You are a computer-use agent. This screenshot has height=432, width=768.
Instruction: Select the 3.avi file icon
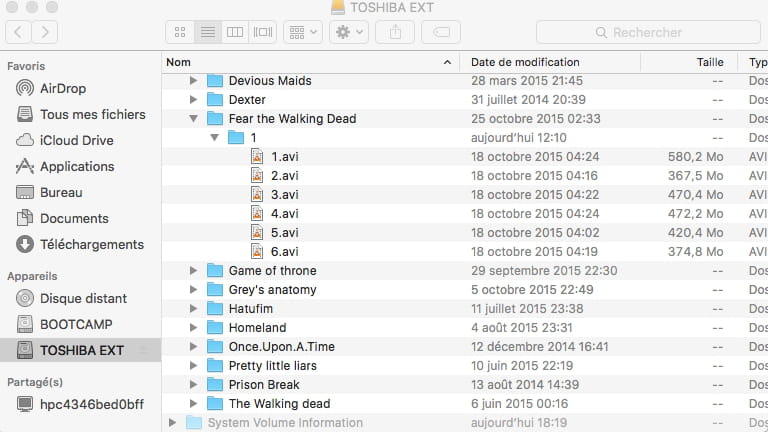pyautogui.click(x=257, y=194)
